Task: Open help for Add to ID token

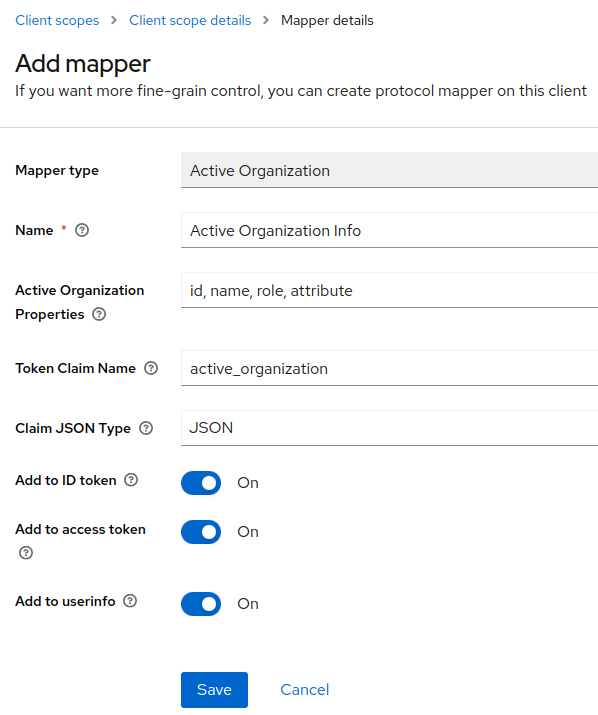Action: pyautogui.click(x=131, y=480)
